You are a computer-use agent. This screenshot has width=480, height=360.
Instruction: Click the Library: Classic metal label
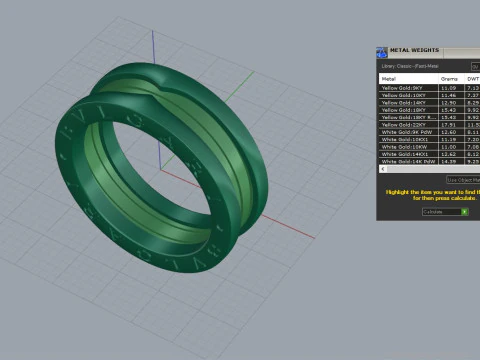(x=410, y=66)
